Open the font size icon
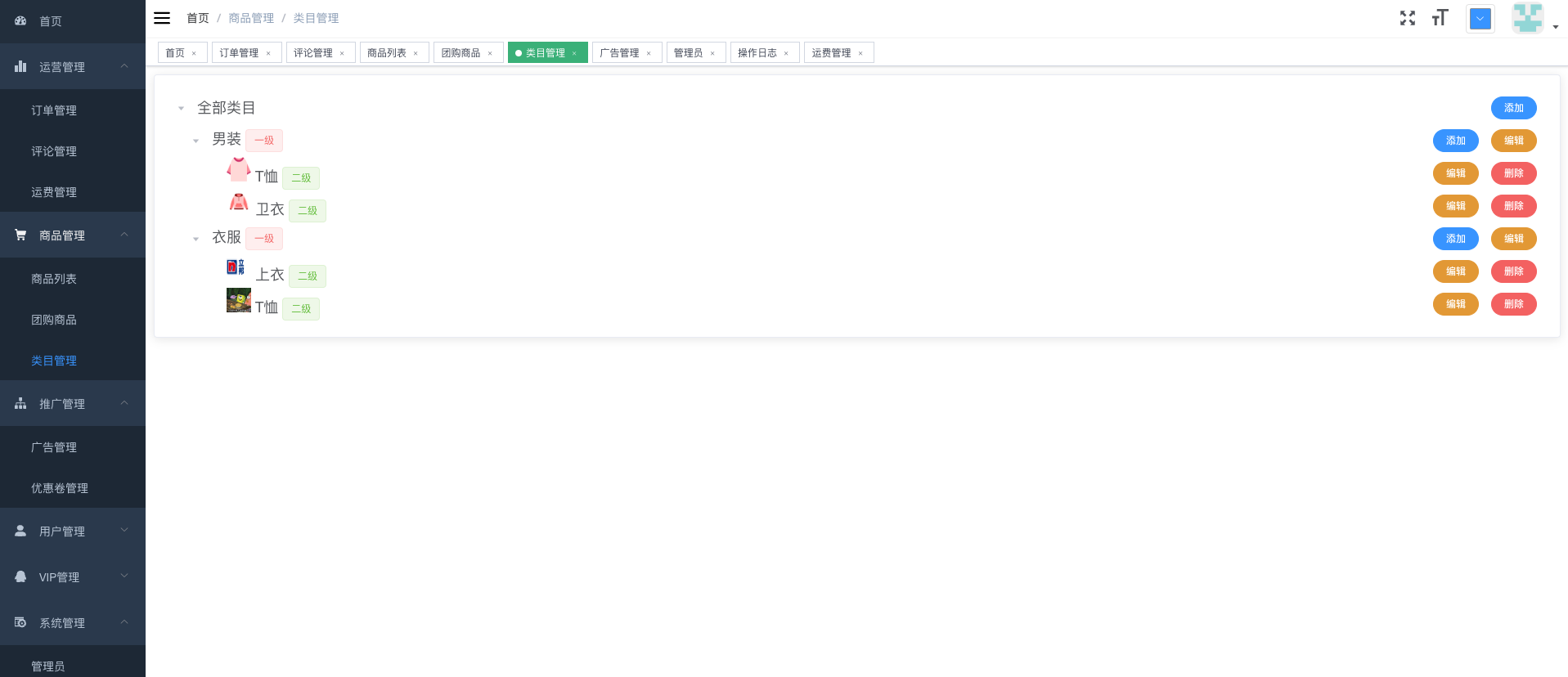The height and width of the screenshot is (677, 1568). point(1440,18)
